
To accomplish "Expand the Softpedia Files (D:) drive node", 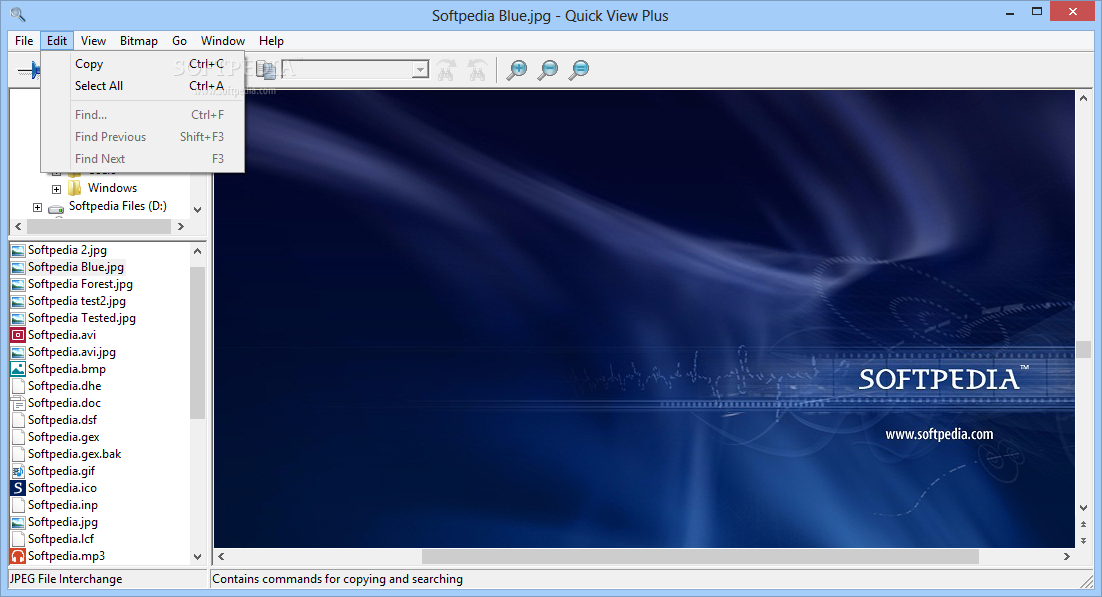I will (37, 207).
